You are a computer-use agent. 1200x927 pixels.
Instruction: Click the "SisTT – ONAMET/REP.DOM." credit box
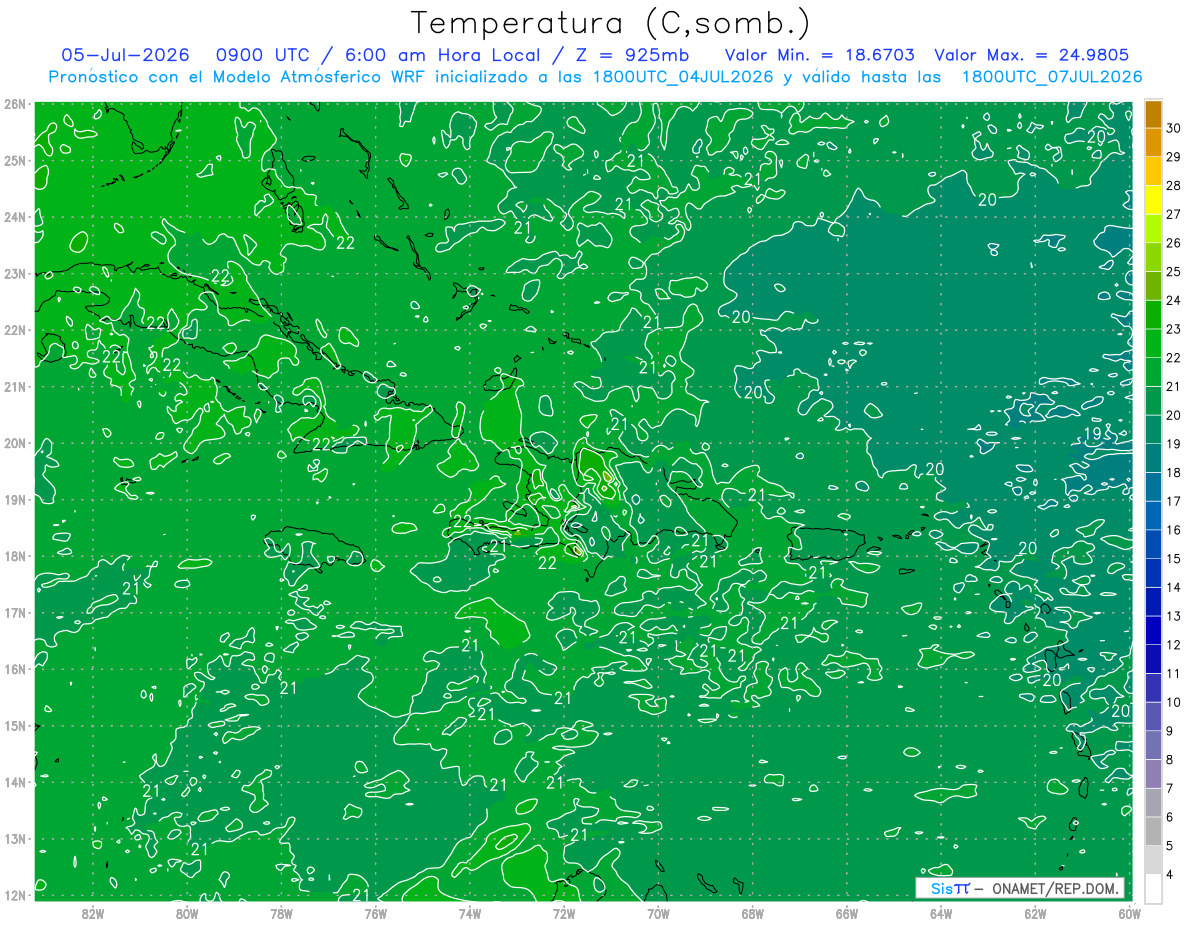click(1020, 888)
